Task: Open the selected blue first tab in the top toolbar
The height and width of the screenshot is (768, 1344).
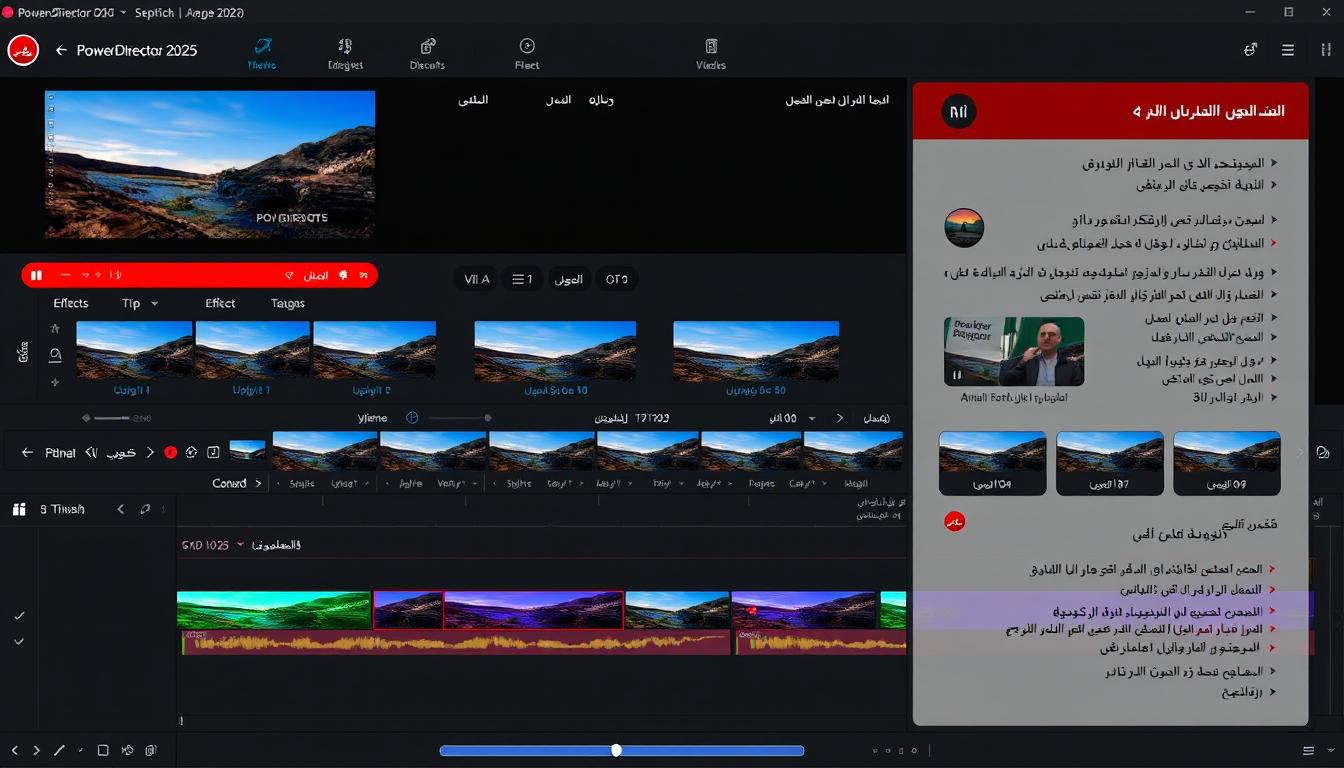Action: [262, 54]
